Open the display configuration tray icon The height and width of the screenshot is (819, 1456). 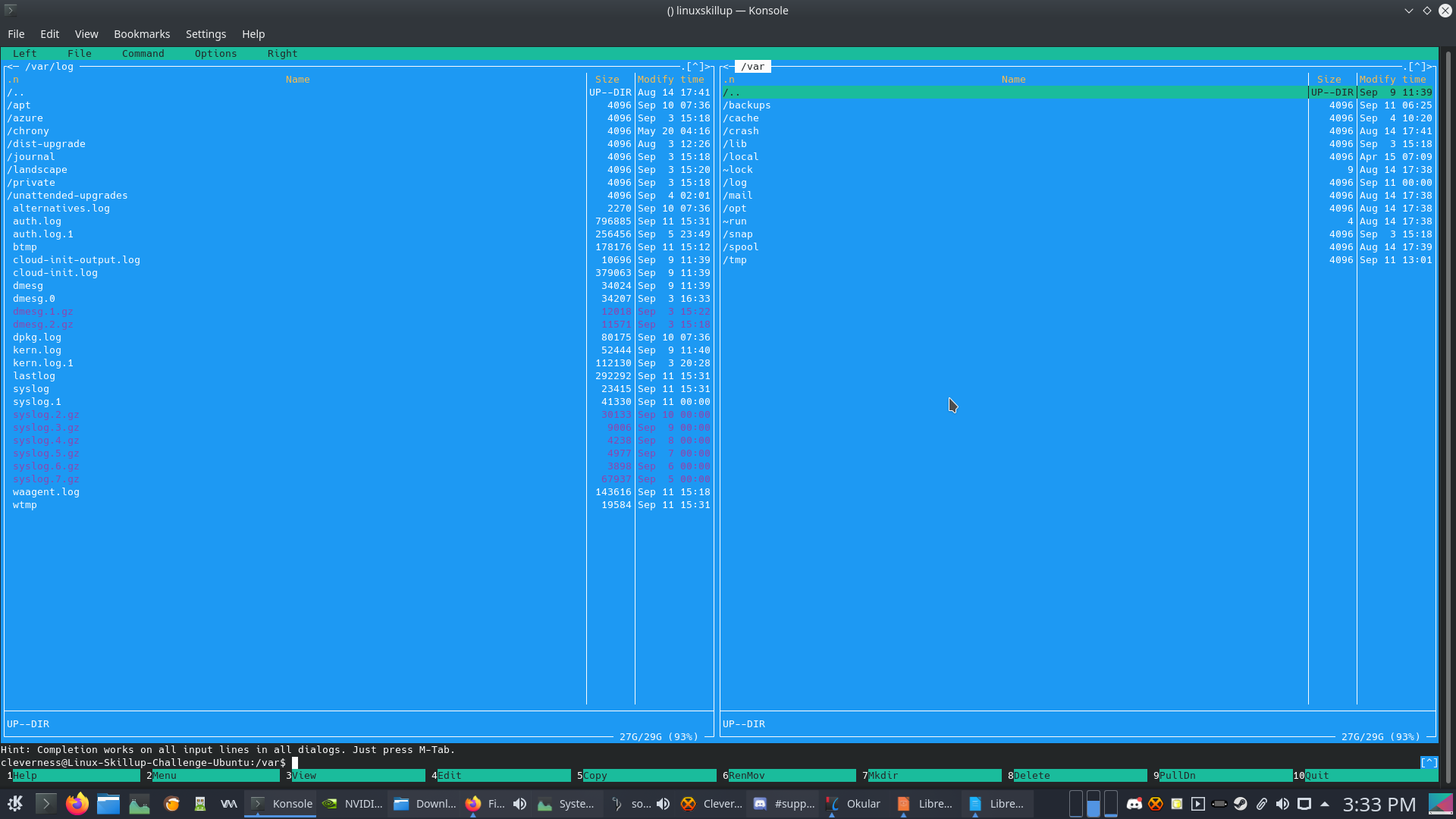(1304, 804)
